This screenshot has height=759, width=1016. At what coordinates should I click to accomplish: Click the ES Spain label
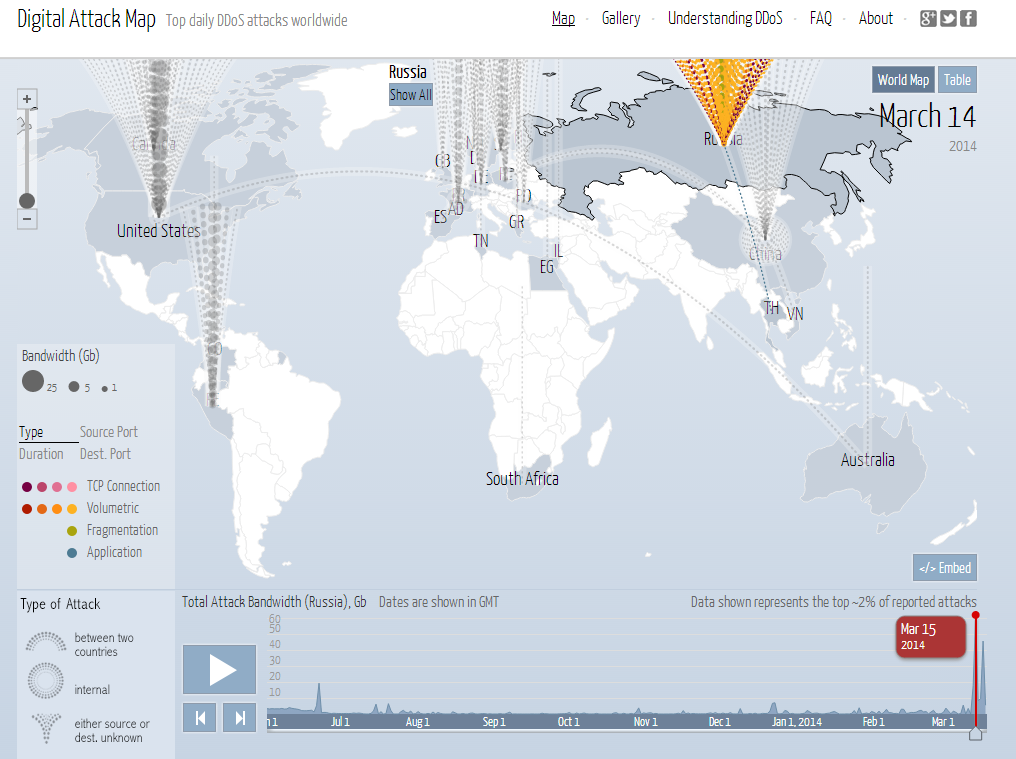pos(441,217)
